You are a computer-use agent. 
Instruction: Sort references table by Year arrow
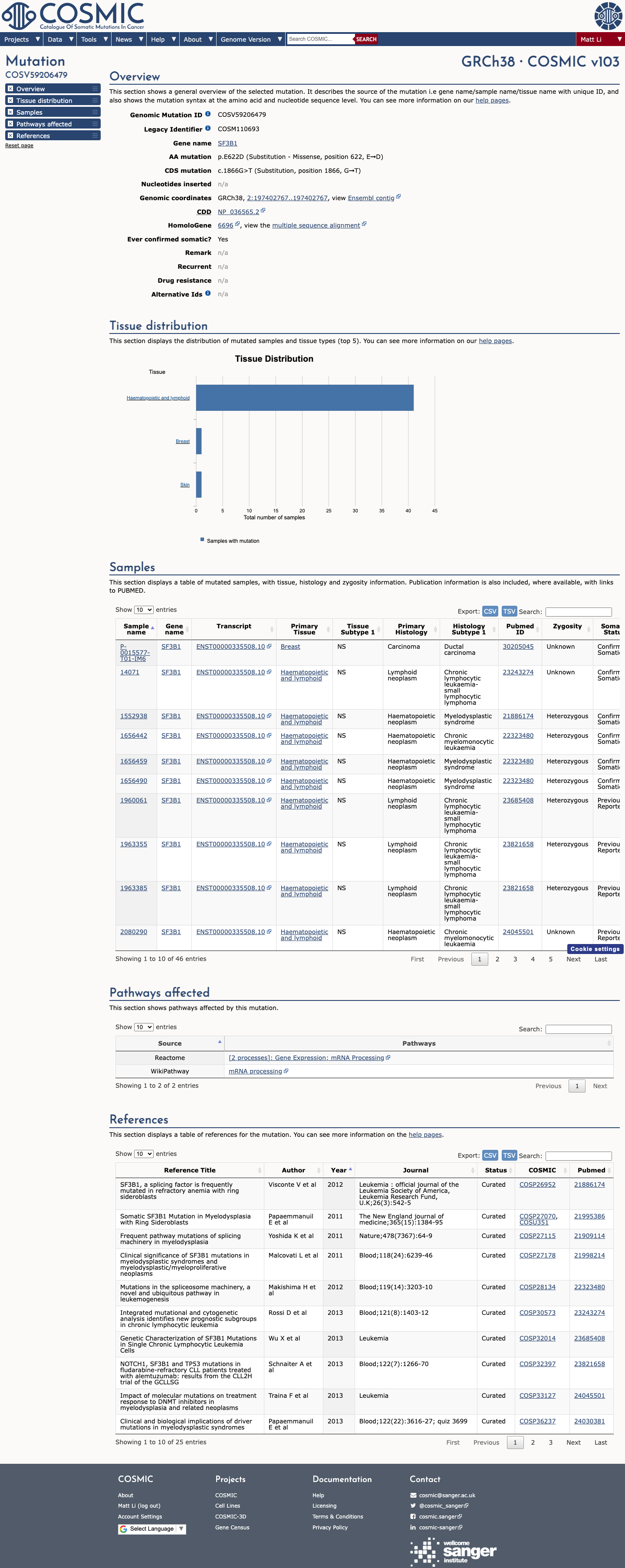351,1169
